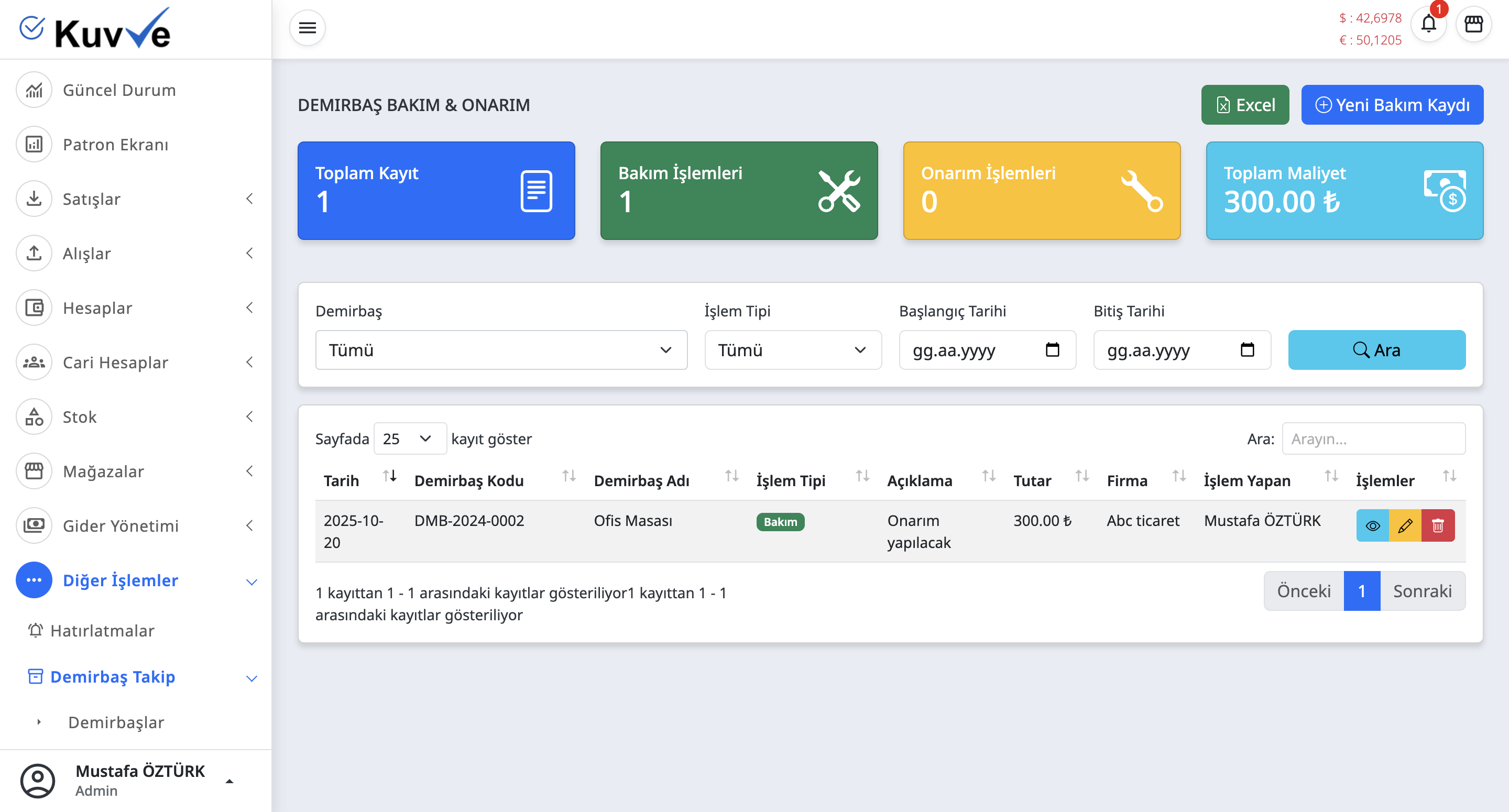This screenshot has height=812, width=1509.
Task: Change records per page dropdown
Action: tap(409, 439)
